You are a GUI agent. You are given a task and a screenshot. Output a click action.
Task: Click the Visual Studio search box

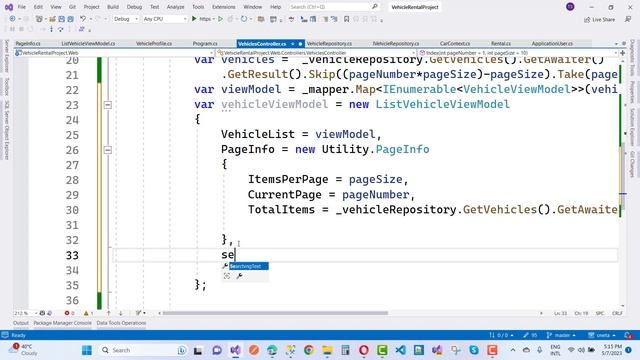coord(333,7)
